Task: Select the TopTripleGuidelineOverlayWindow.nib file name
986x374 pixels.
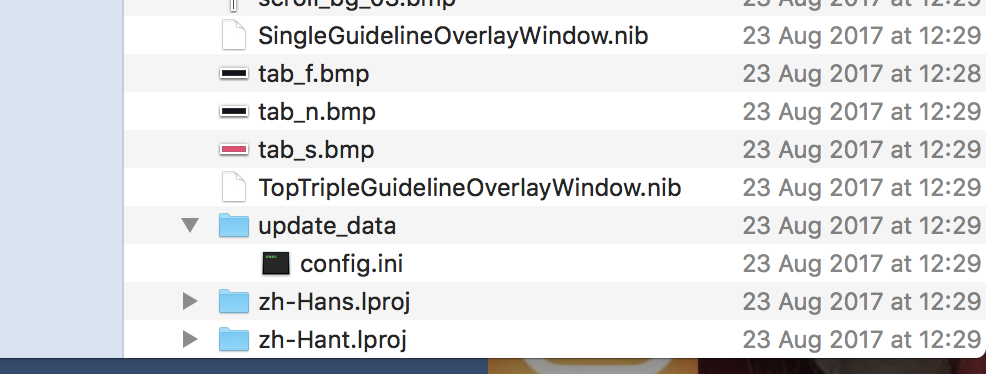Action: point(470,188)
